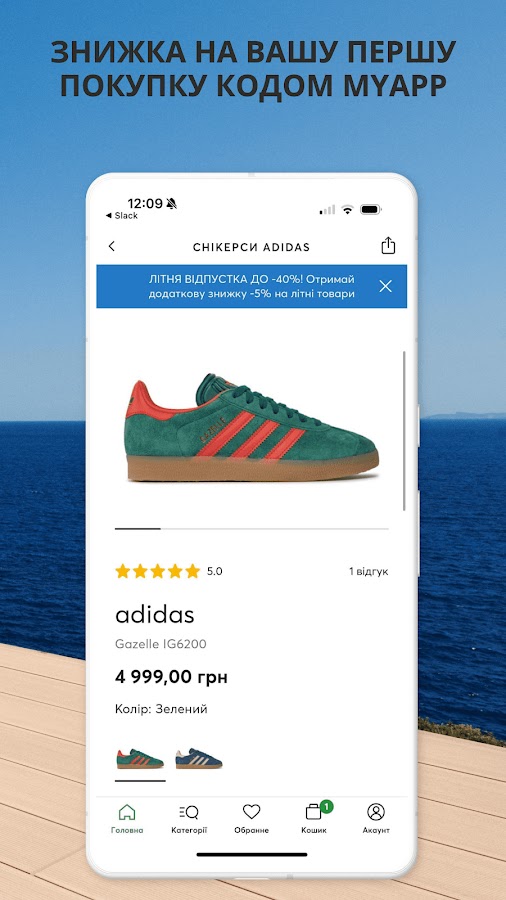Tap the back arrow icon
This screenshot has width=506, height=900.
[112, 246]
